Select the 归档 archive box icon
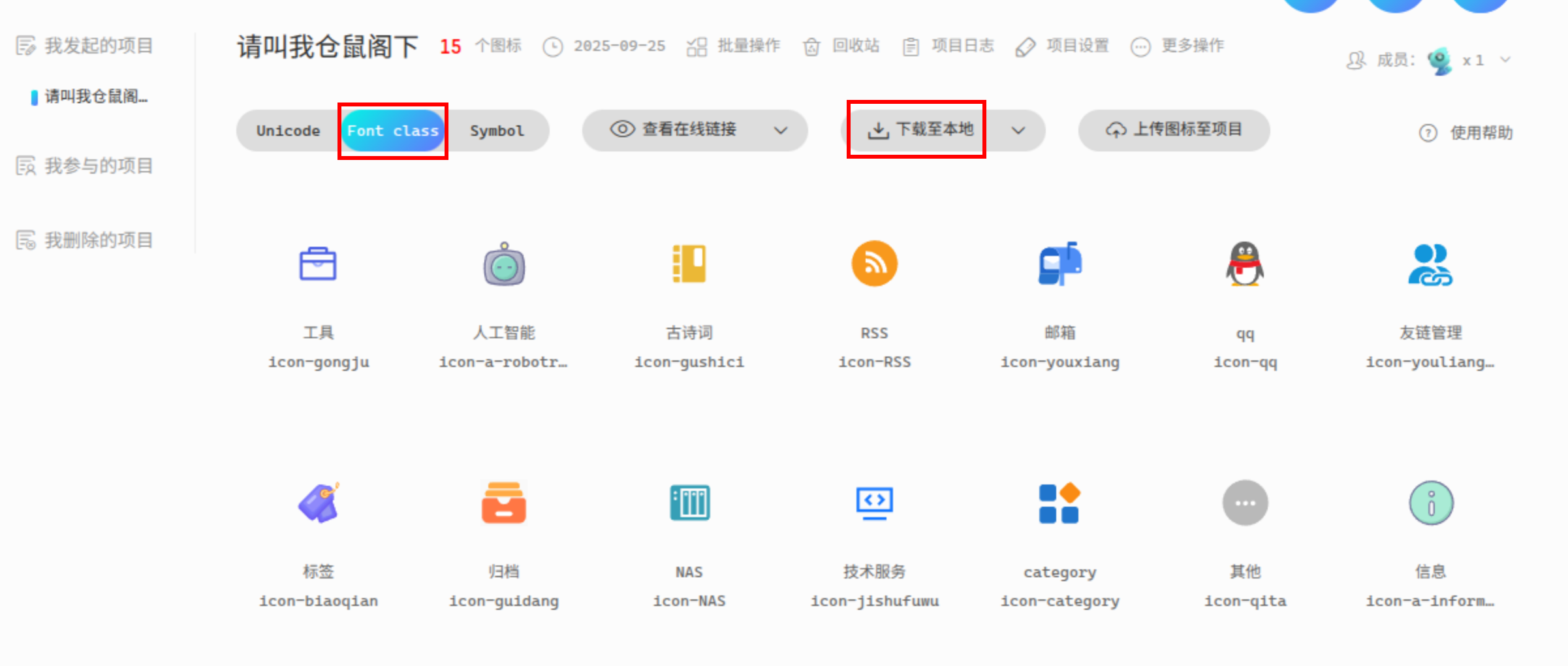Screen dimensions: 1568x666 tap(503, 503)
